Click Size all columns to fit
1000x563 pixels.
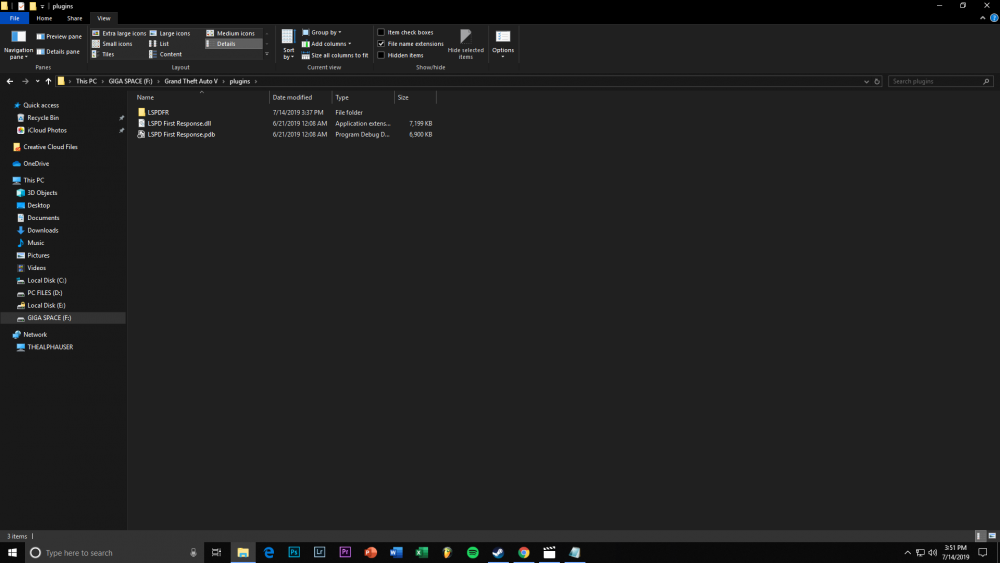(335, 55)
